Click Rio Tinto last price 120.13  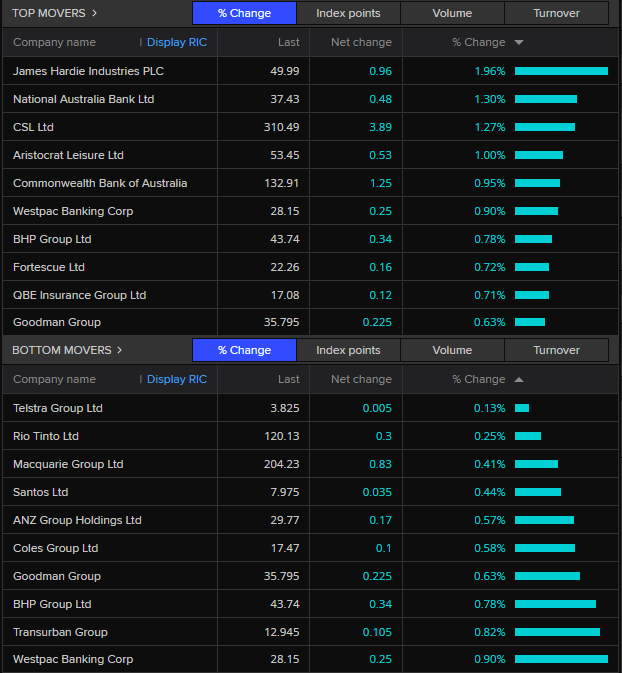pyautogui.click(x=281, y=436)
